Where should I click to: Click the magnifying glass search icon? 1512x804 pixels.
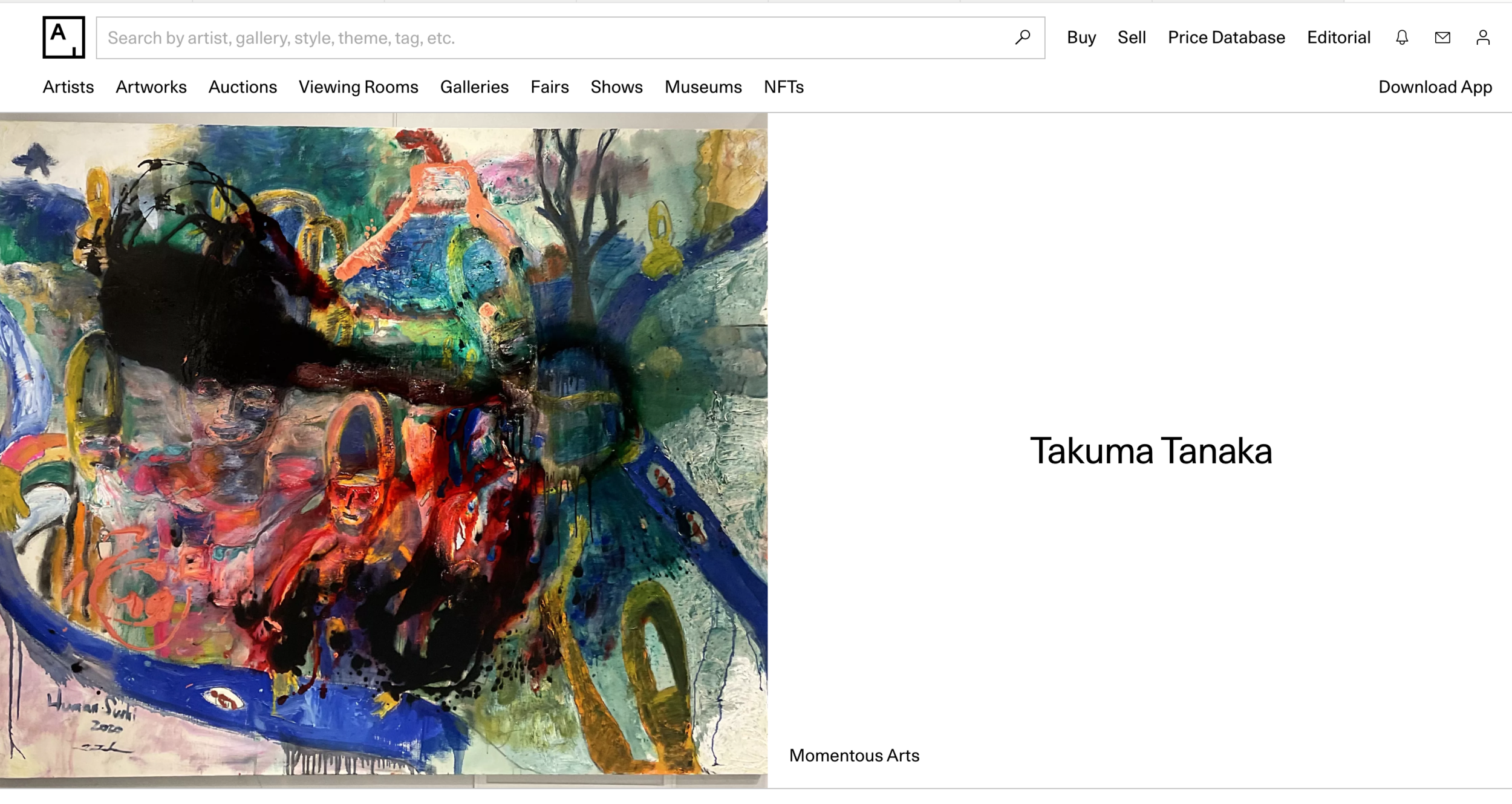click(x=1022, y=38)
